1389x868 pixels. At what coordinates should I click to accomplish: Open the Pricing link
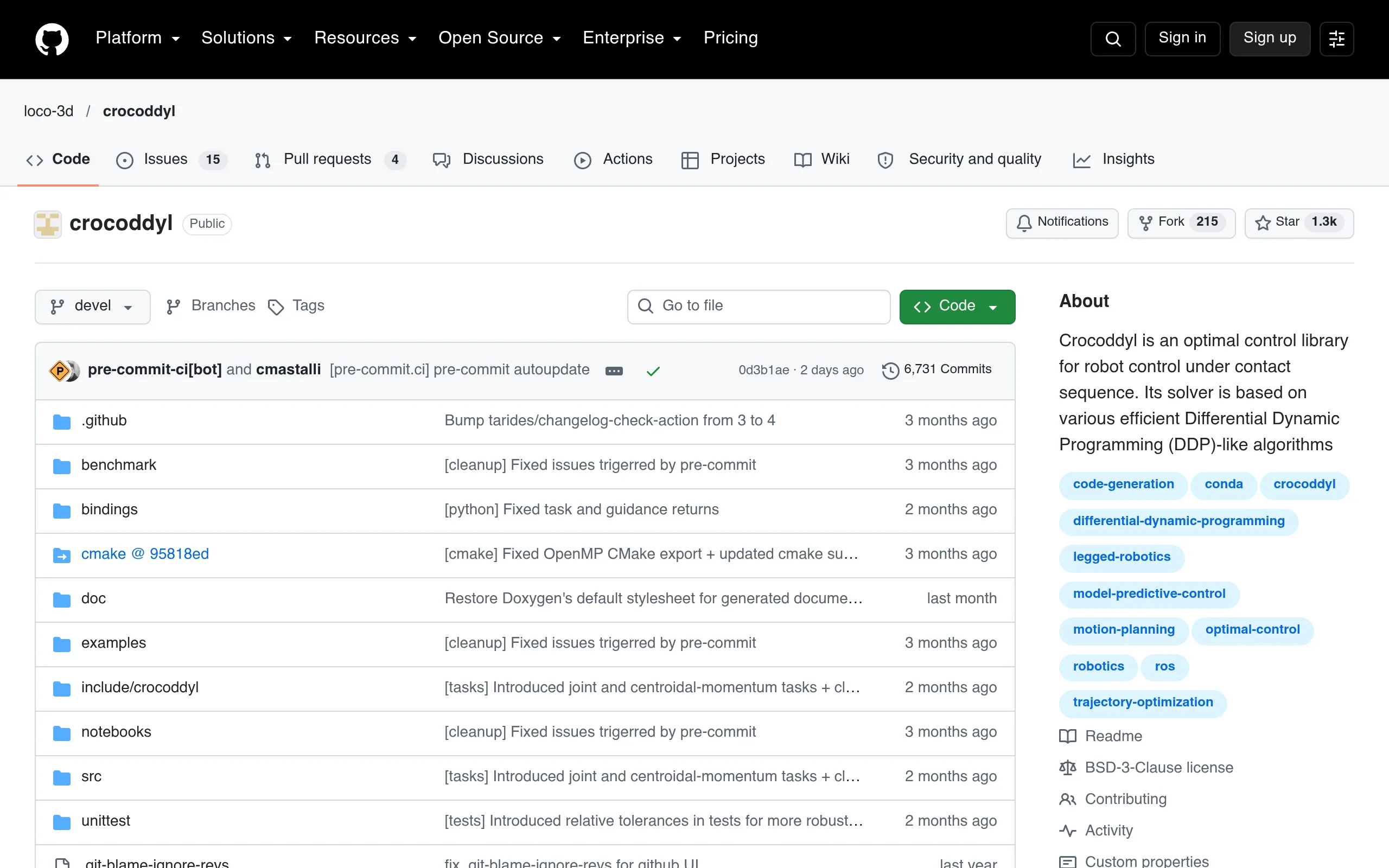730,38
